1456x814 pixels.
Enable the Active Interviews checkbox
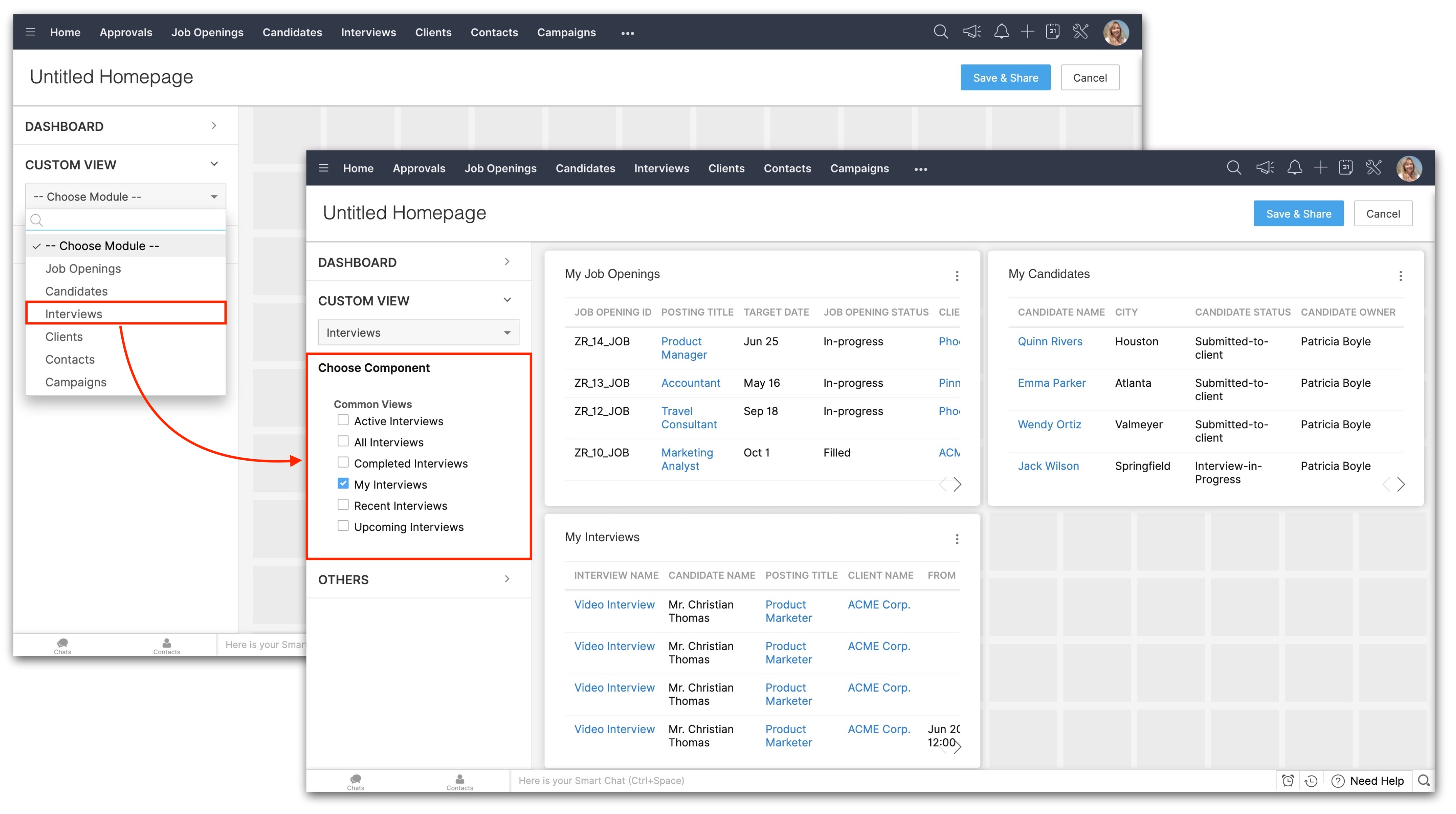click(x=343, y=420)
